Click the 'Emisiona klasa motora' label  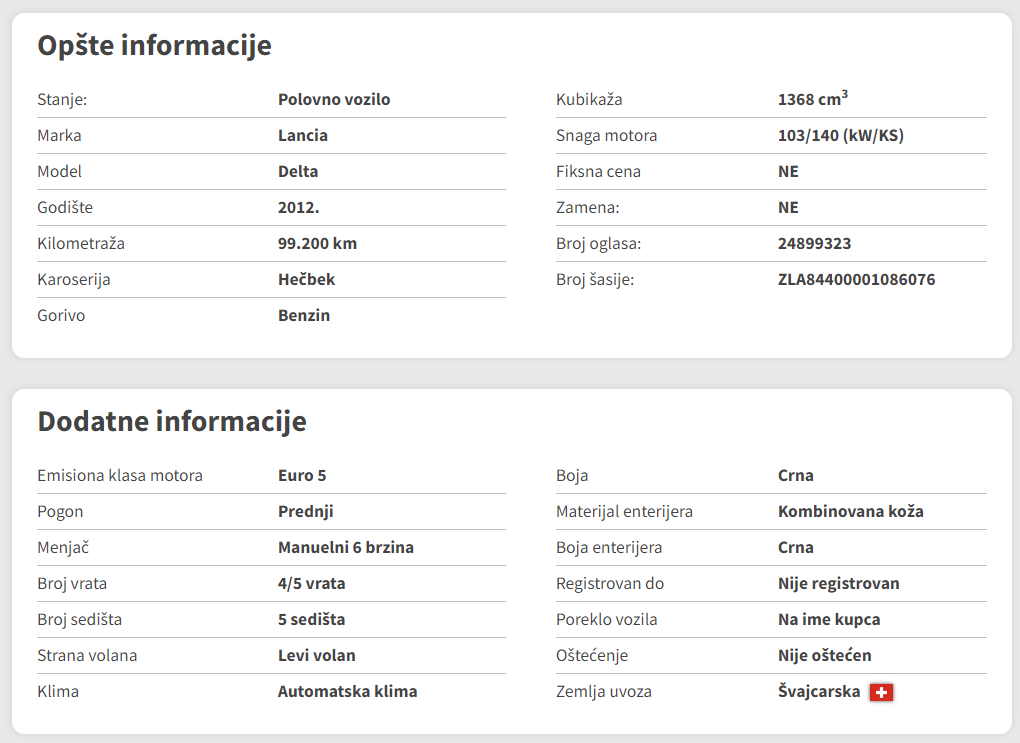coord(120,476)
